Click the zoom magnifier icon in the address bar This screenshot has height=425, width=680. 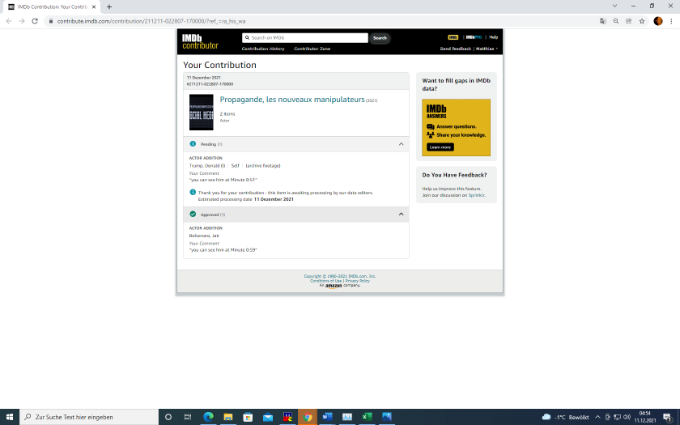616,21
